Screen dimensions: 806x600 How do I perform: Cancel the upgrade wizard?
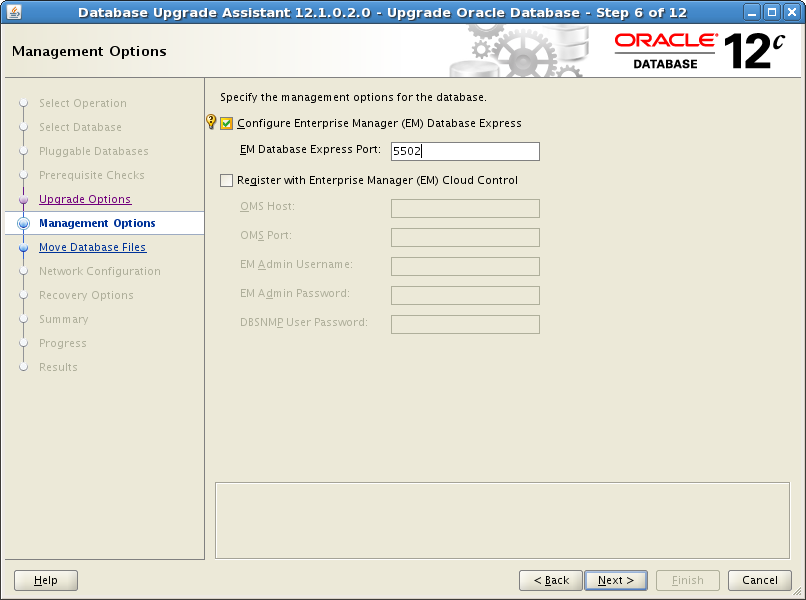click(x=760, y=580)
